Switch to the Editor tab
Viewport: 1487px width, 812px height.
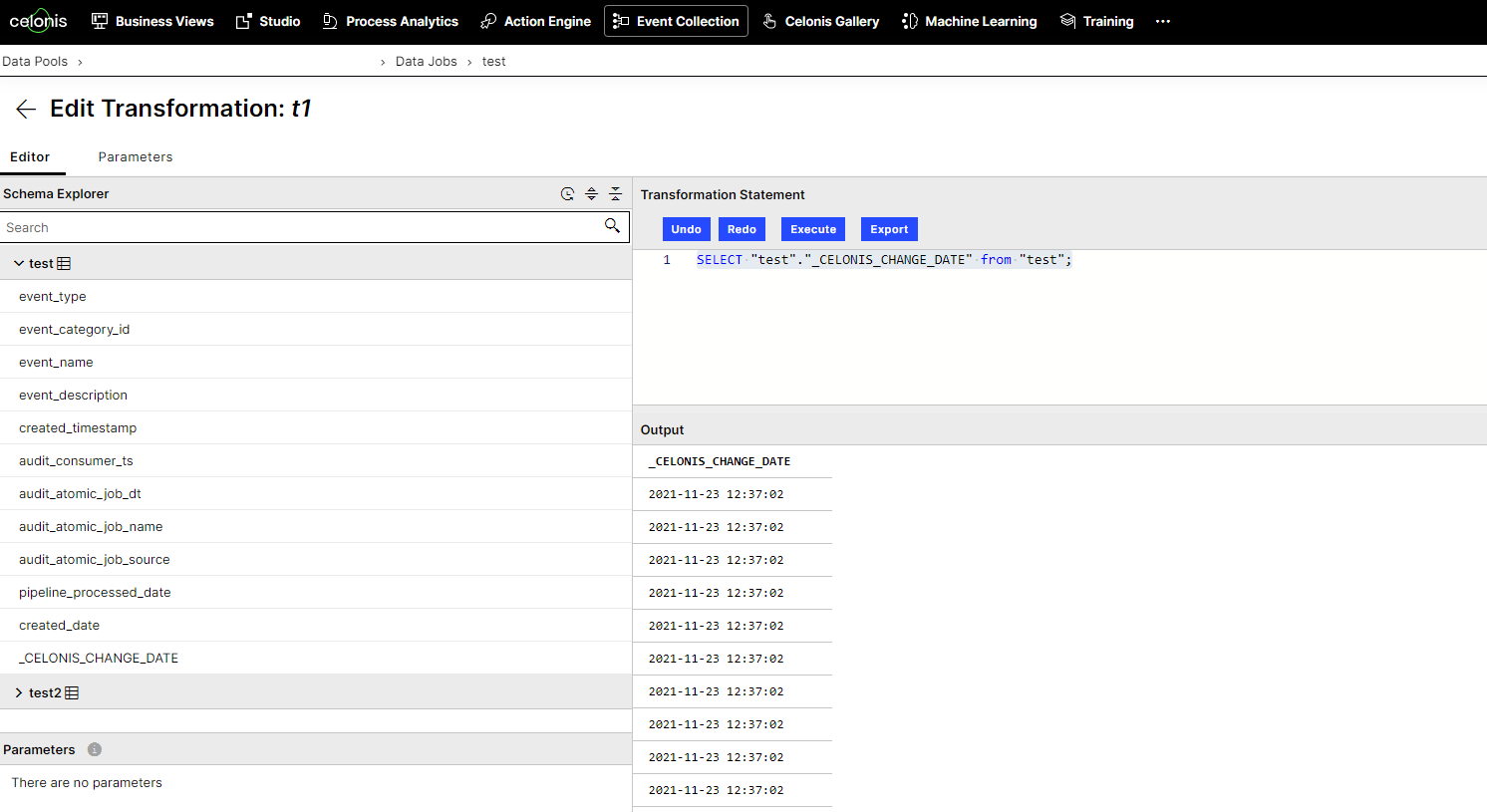tap(30, 156)
